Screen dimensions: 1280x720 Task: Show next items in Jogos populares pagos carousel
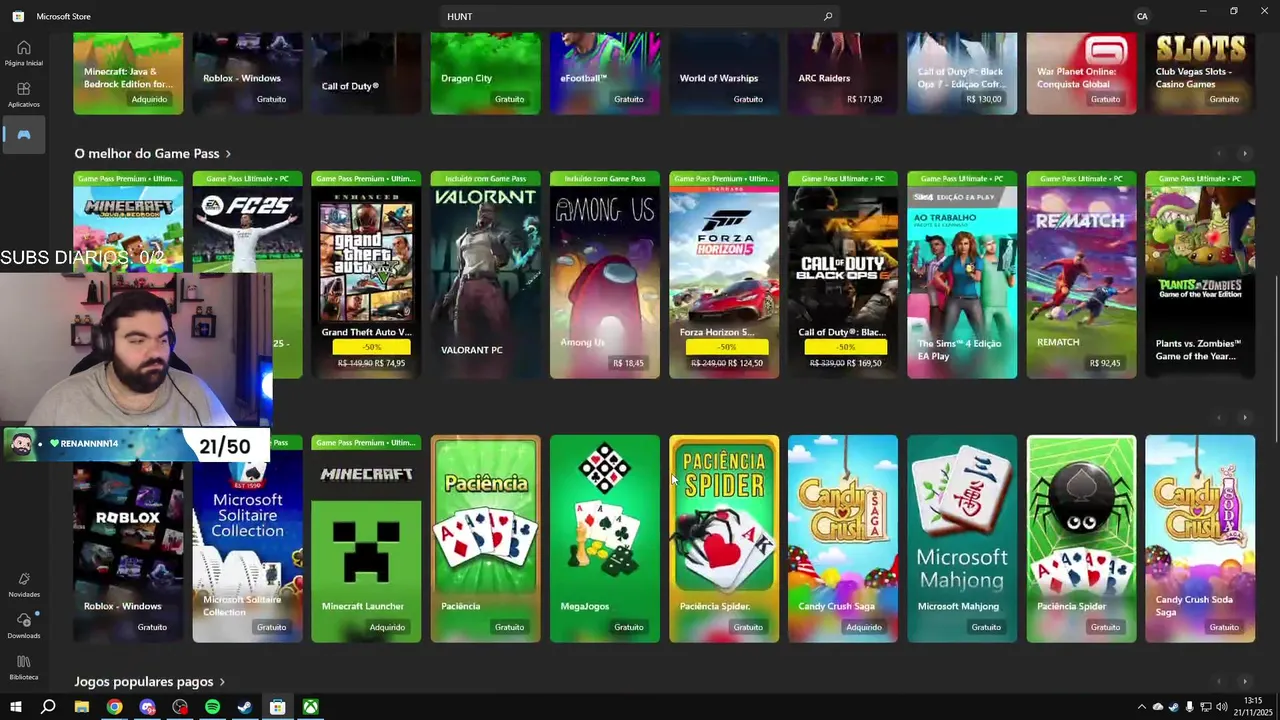coord(1244,681)
